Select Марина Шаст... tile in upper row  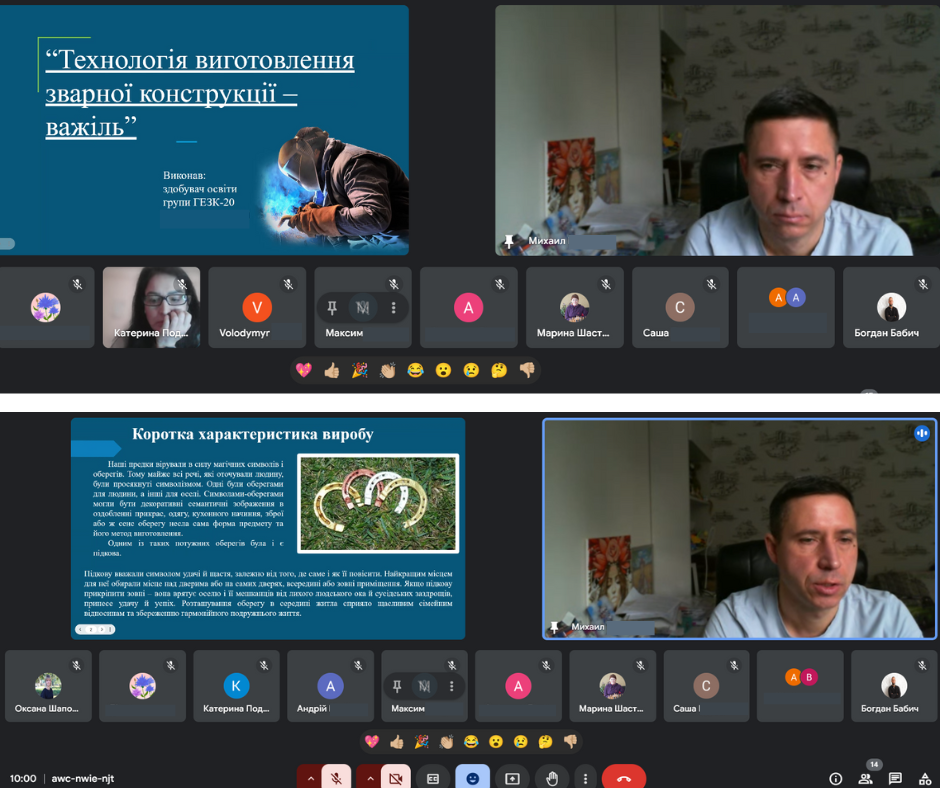(x=574, y=308)
